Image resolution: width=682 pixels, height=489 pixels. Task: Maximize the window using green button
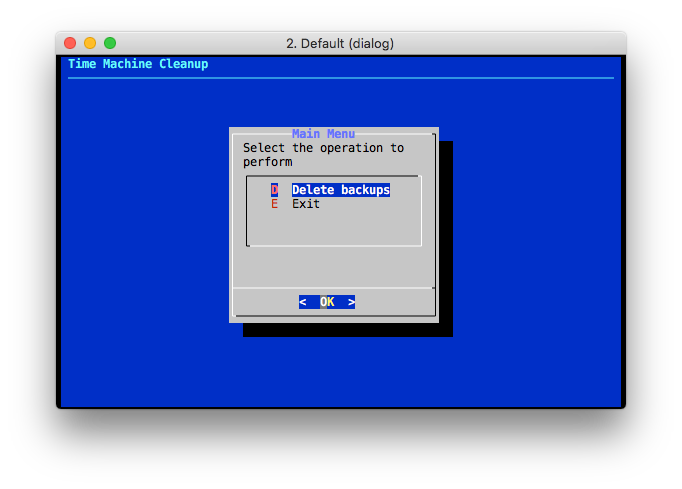tap(110, 43)
